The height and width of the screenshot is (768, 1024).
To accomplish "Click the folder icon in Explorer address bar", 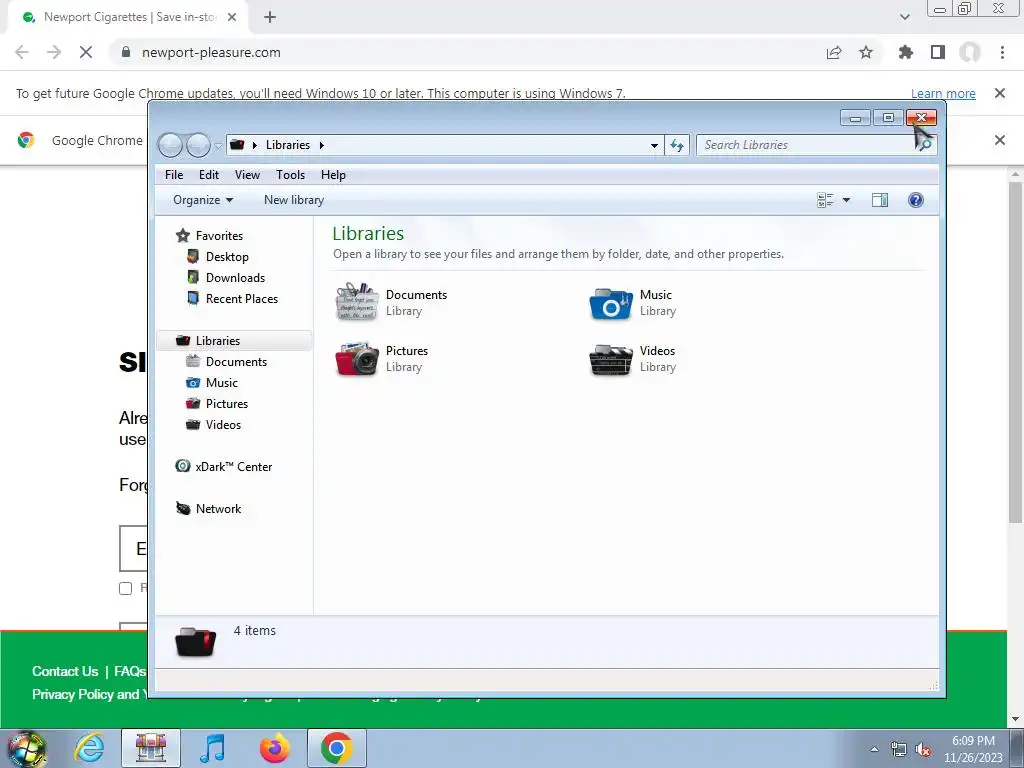I will click(237, 145).
